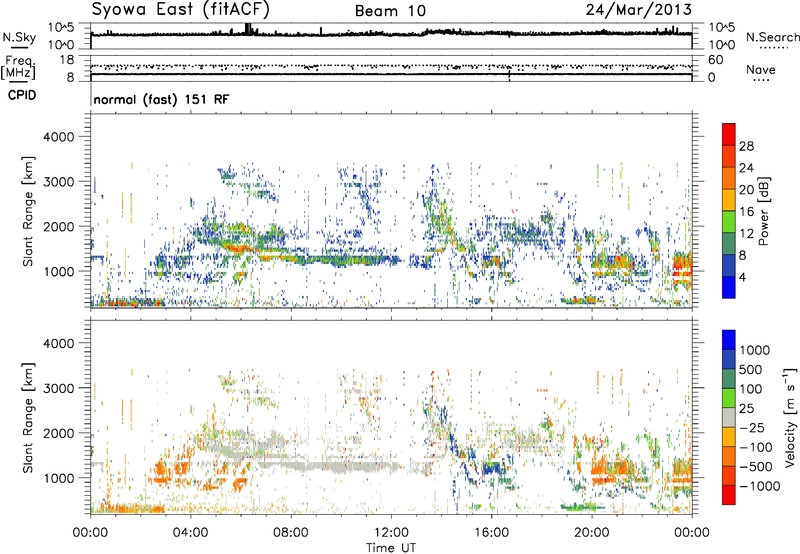This screenshot has height=554, width=800.
Task: Click the "-1000" velocity colorbar label
Action: click(x=760, y=486)
